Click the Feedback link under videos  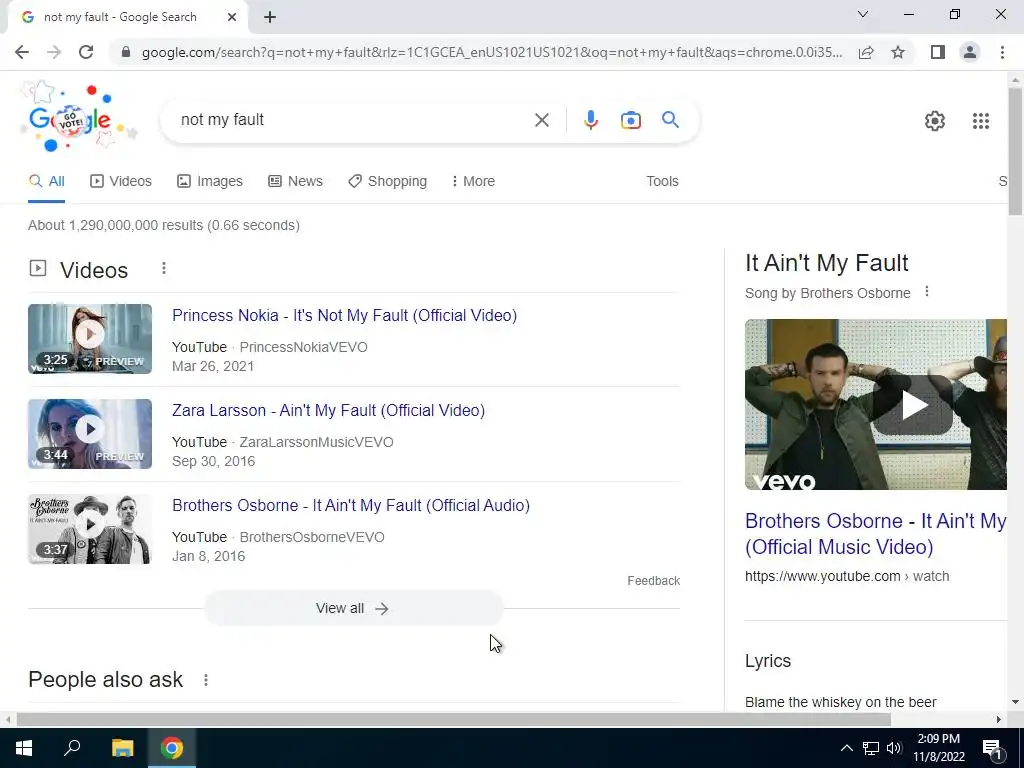coord(653,581)
